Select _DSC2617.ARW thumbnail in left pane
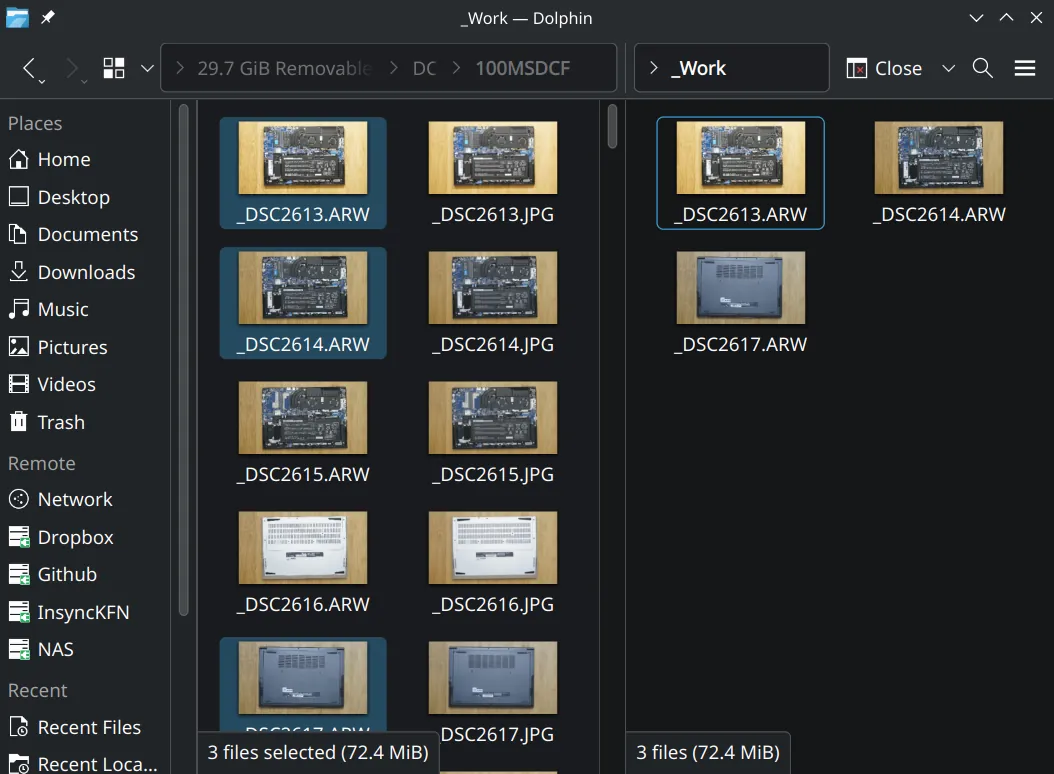 [302, 677]
